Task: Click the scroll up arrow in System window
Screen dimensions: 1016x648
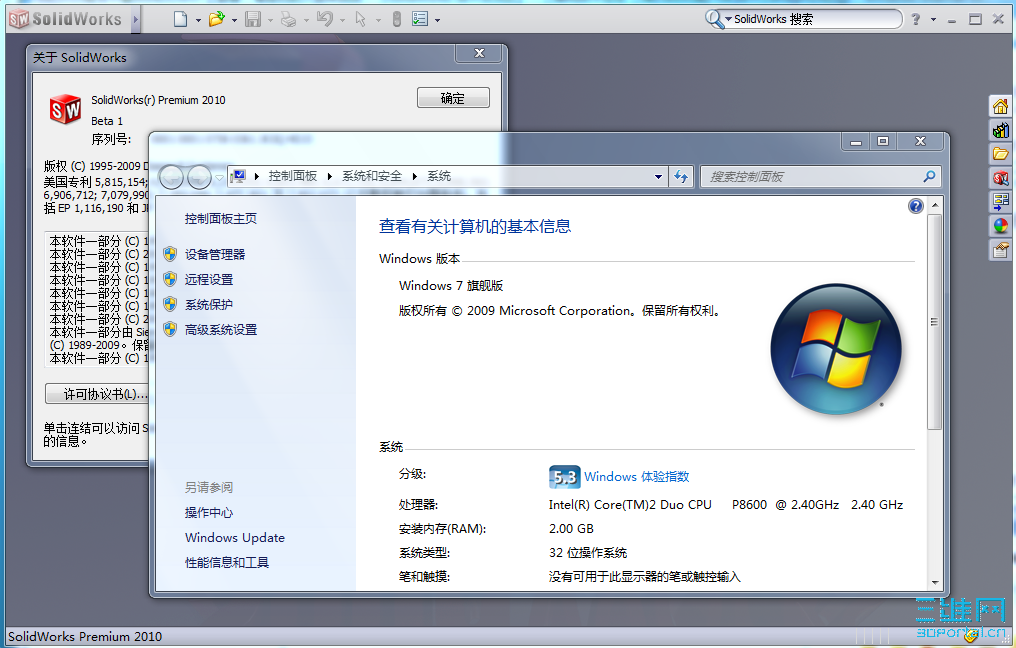Action: click(x=934, y=205)
